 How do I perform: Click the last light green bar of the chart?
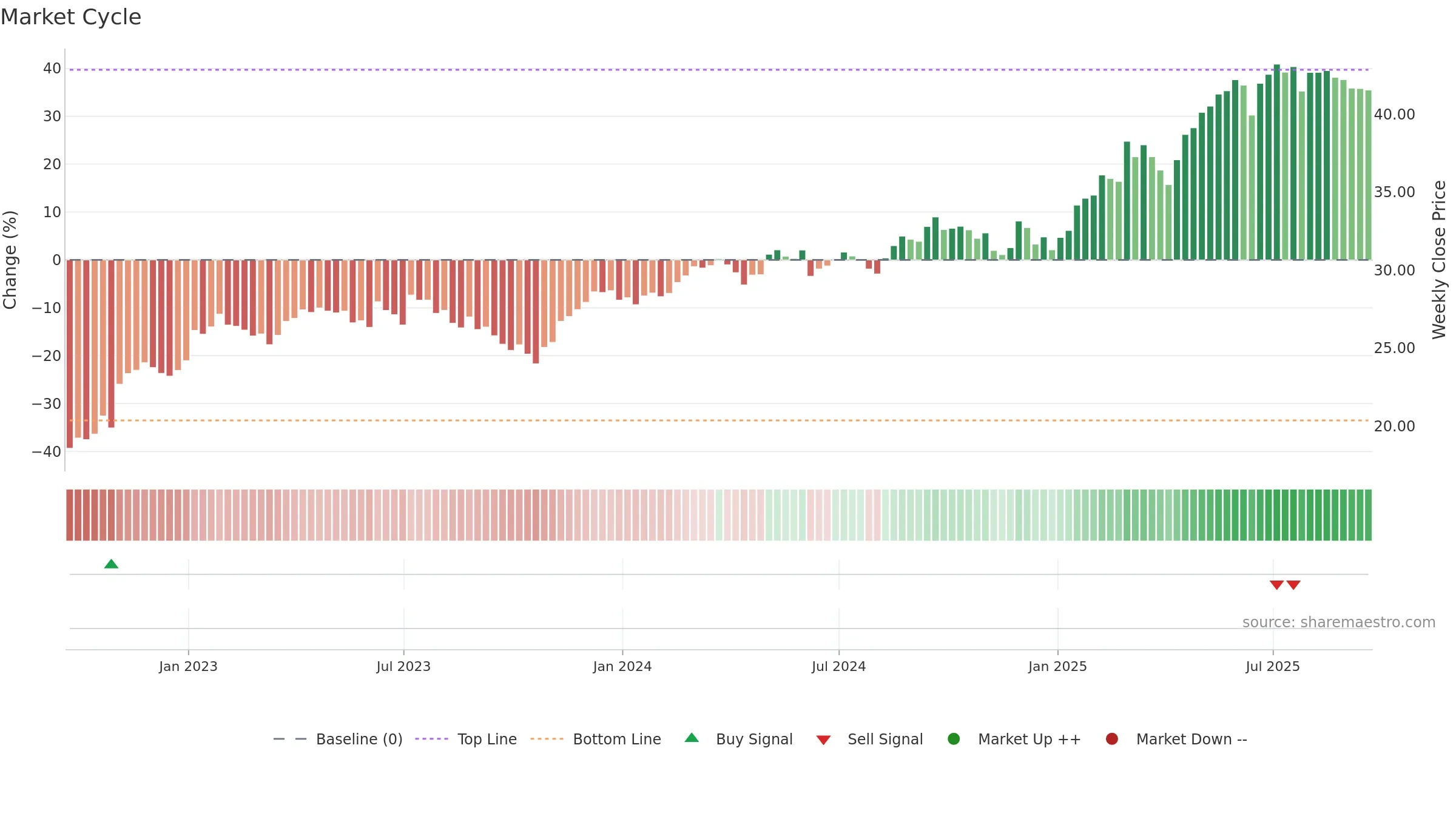(1368, 175)
